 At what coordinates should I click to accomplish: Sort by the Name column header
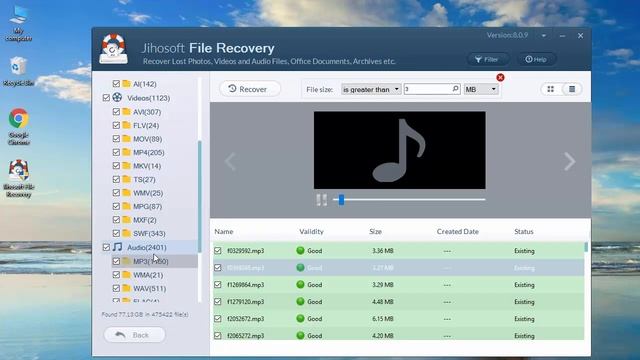click(224, 231)
